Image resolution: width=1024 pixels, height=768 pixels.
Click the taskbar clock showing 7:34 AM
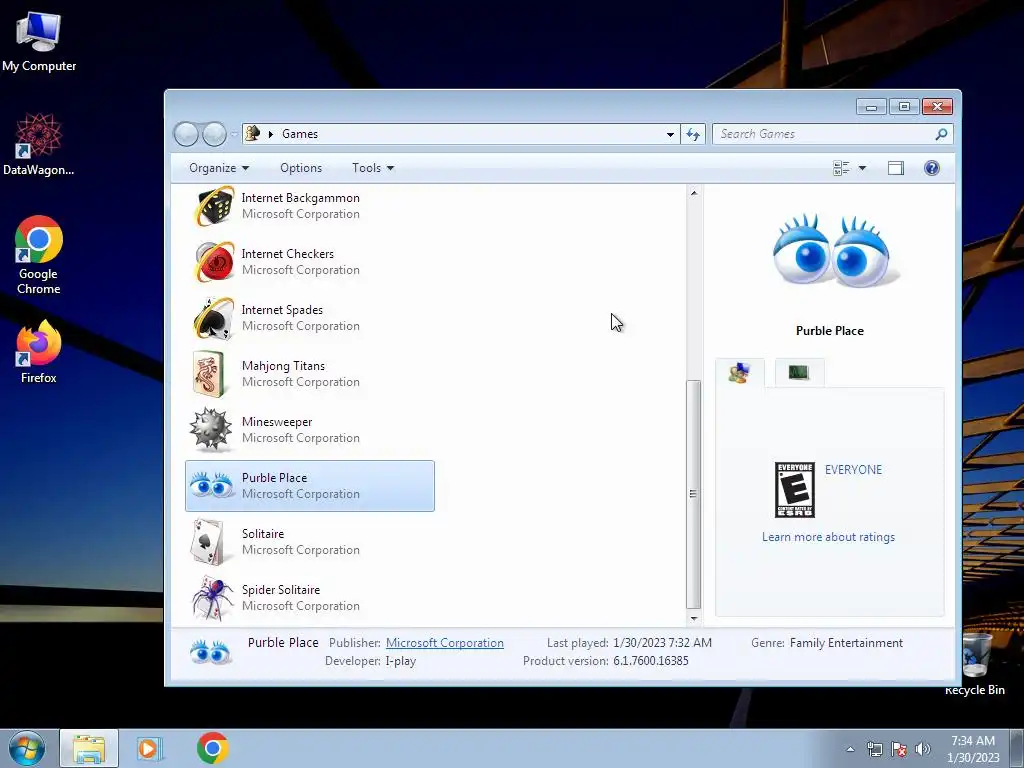(973, 749)
